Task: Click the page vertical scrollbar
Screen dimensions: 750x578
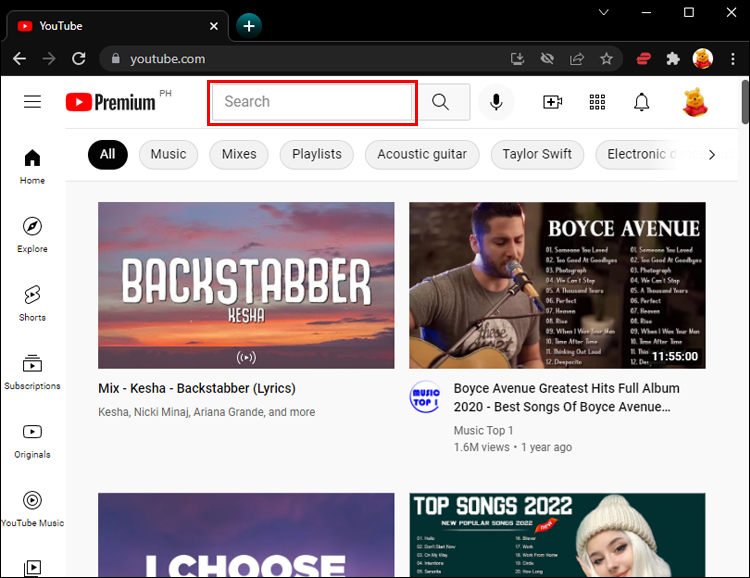Action: point(745,102)
